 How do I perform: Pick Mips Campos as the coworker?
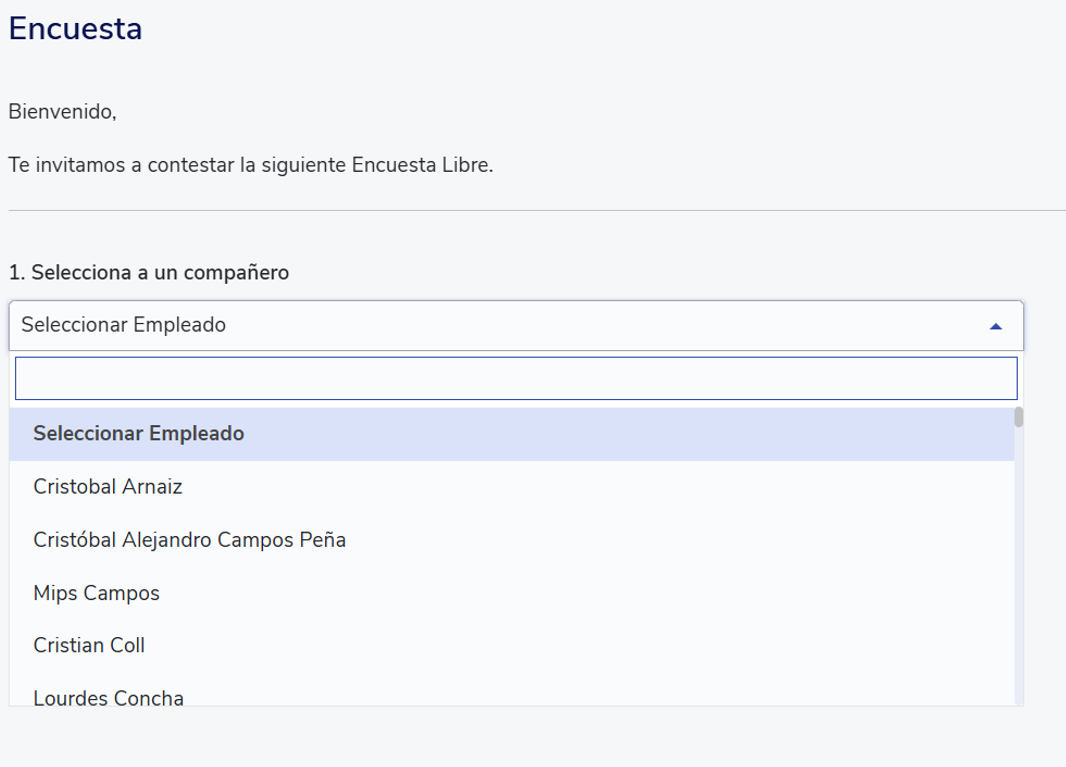96,593
